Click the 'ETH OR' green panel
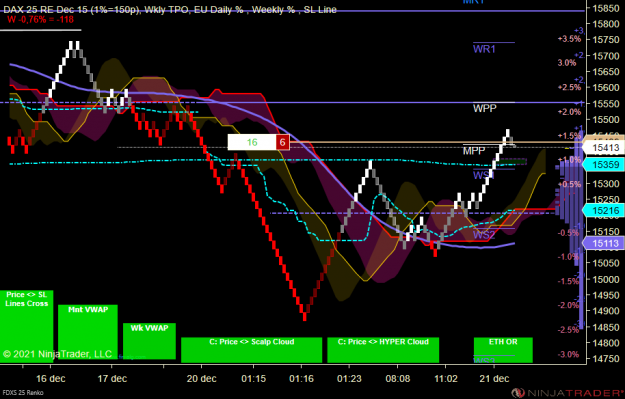This screenshot has height=399, width=625. point(503,350)
